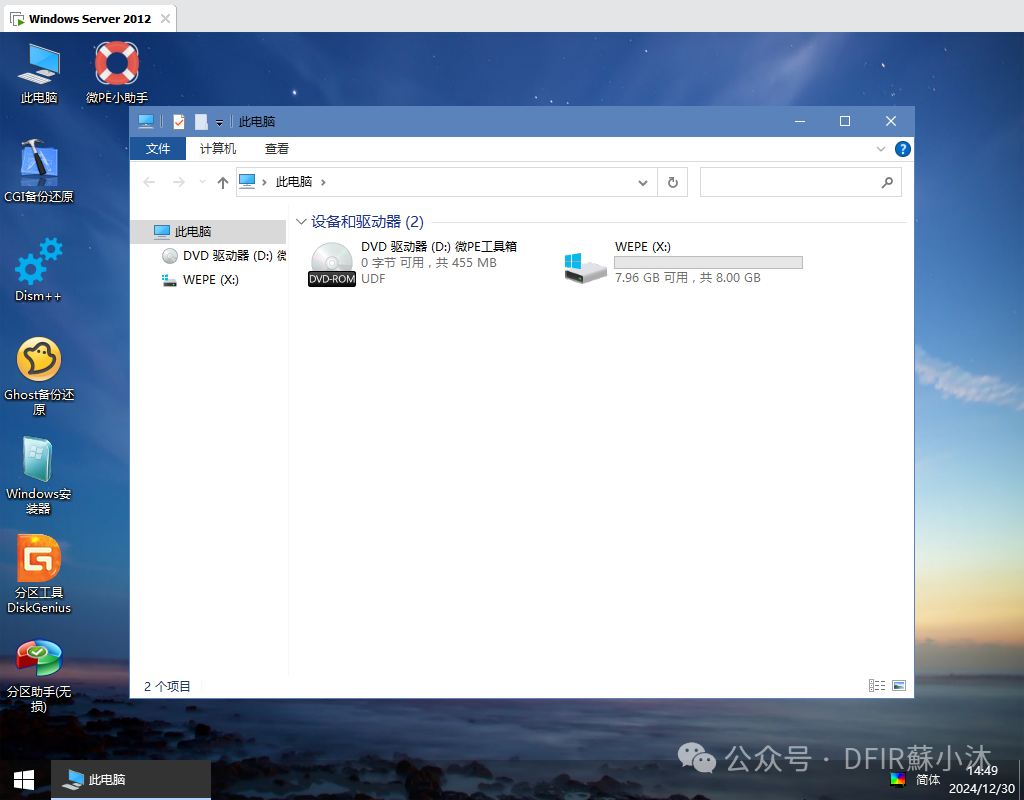Switch to the 查看 ribbon tab

tap(277, 149)
